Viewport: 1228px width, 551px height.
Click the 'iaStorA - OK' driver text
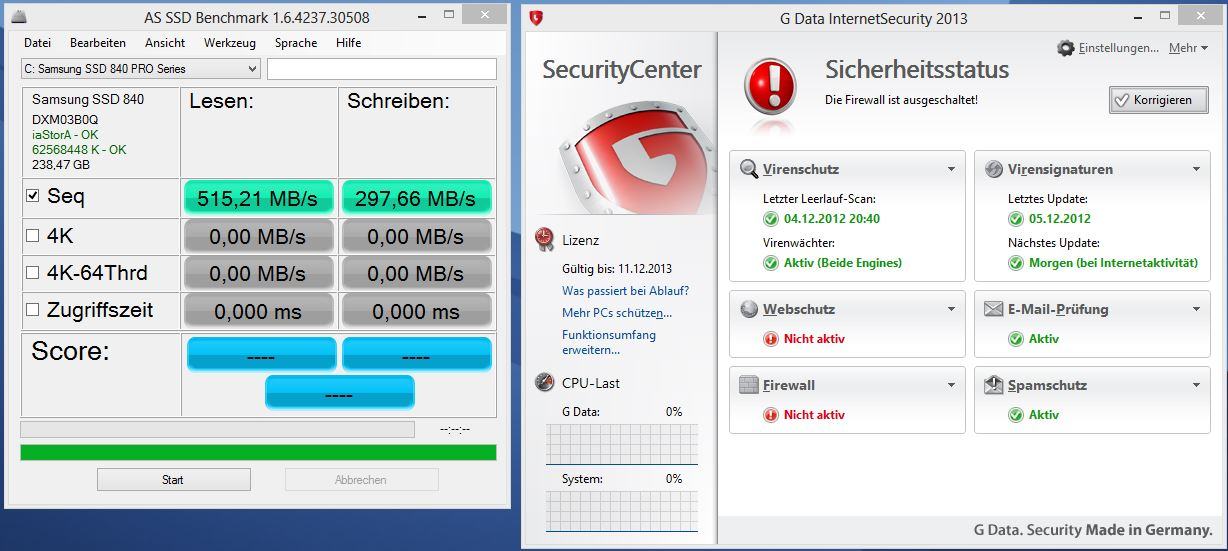pyautogui.click(x=65, y=135)
